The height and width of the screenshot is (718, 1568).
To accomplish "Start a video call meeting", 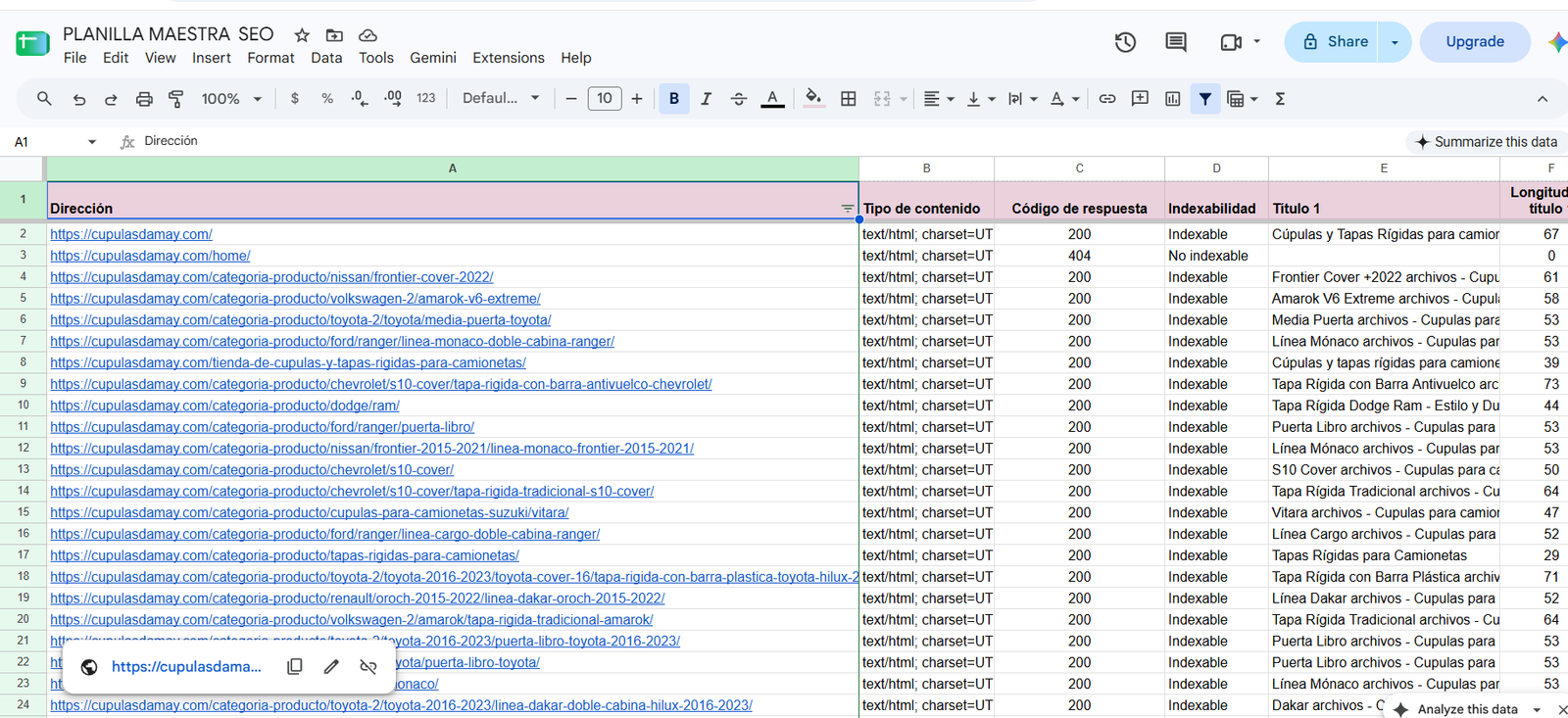I will pos(1231,42).
